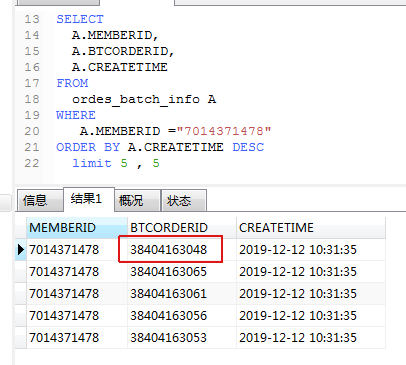
Task: Select CREATETIME cell in row 38404163056
Action: pos(311,316)
